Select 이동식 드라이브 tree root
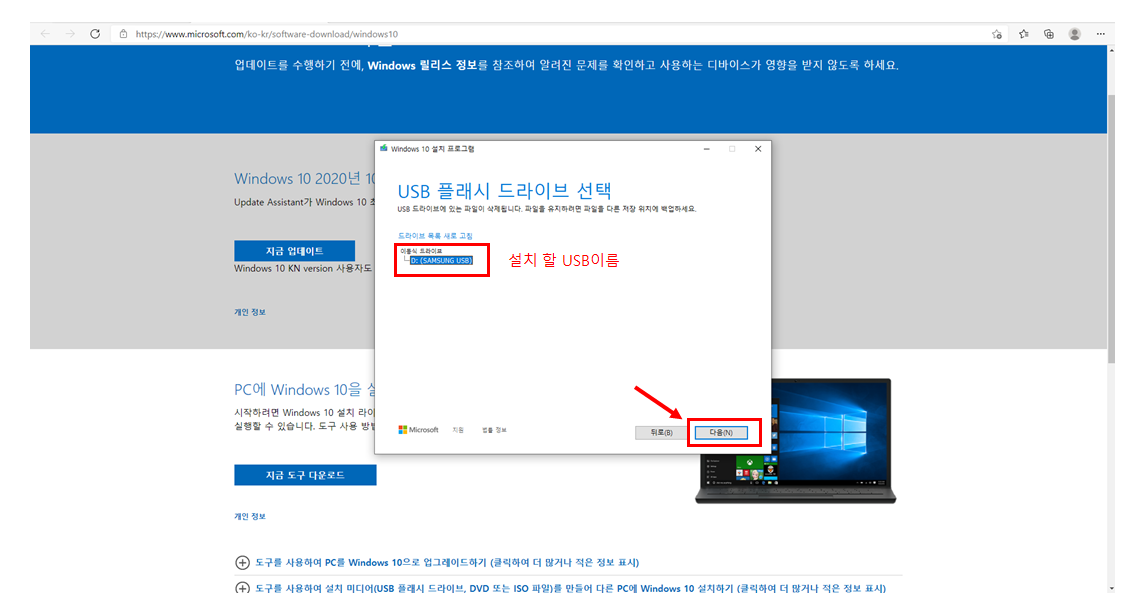 (x=421, y=251)
